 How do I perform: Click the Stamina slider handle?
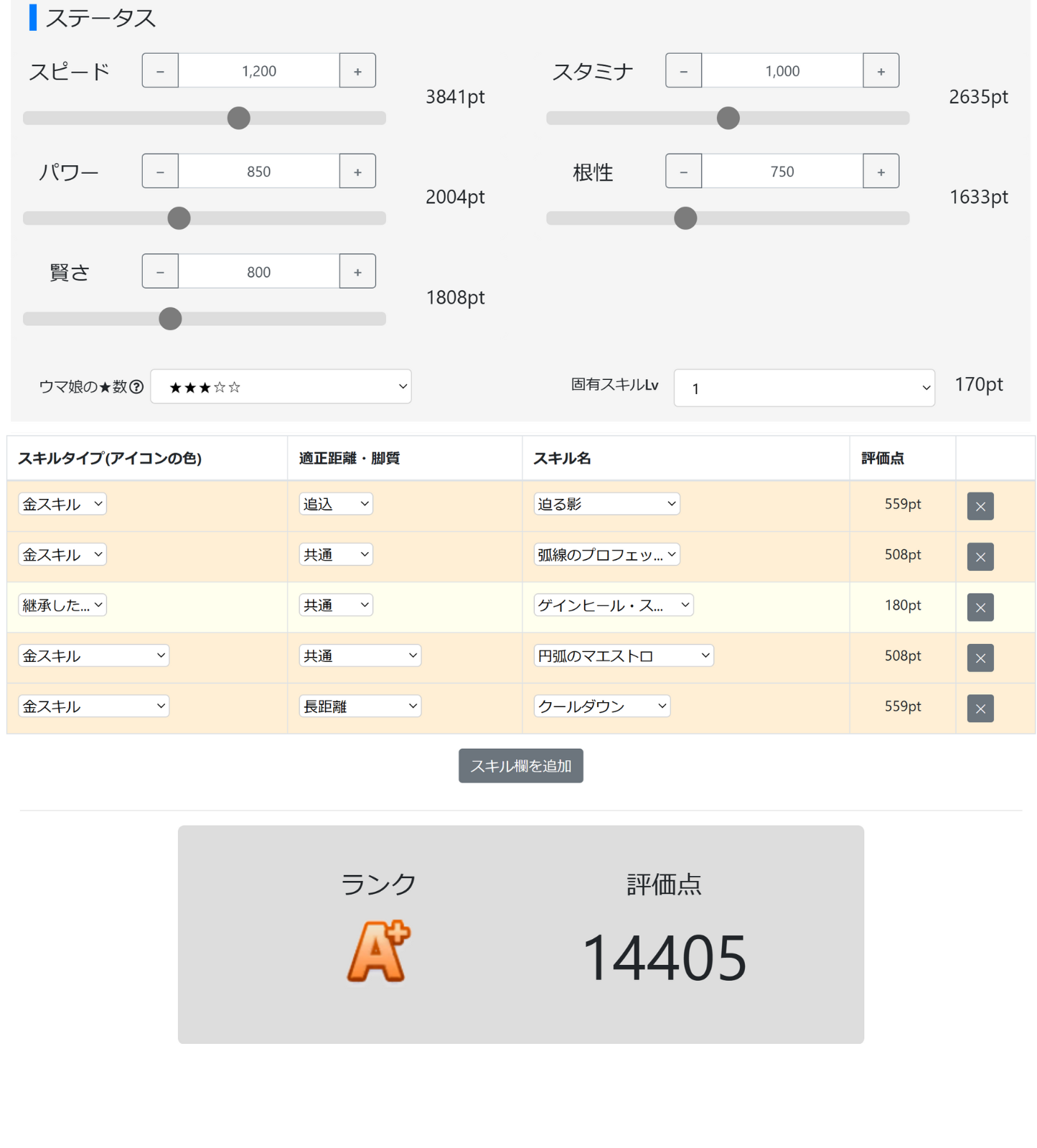tap(728, 118)
